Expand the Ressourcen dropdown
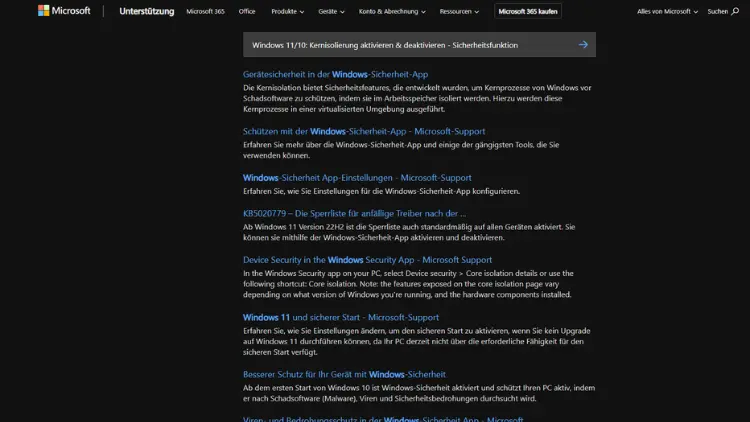 coord(459,11)
